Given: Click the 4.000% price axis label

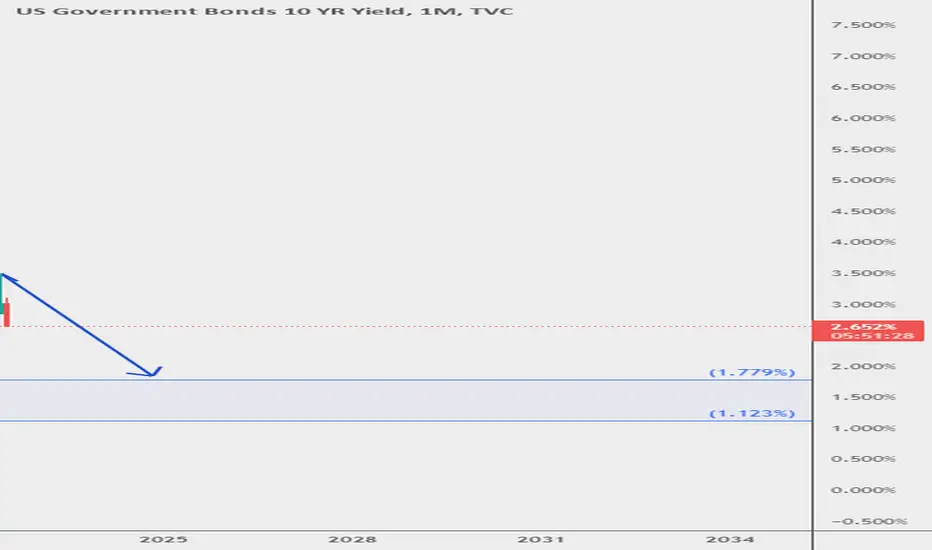Looking at the screenshot, I should click(863, 242).
